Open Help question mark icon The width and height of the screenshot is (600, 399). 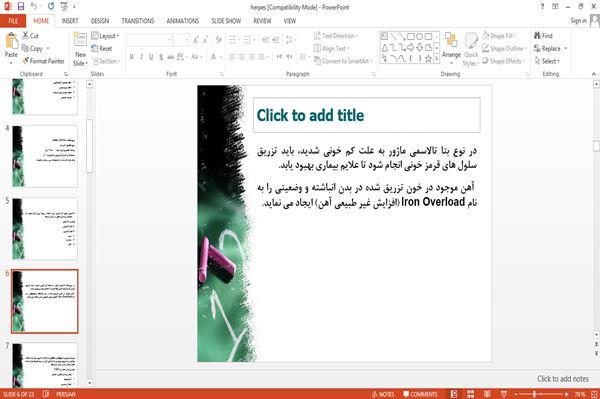click(x=542, y=7)
